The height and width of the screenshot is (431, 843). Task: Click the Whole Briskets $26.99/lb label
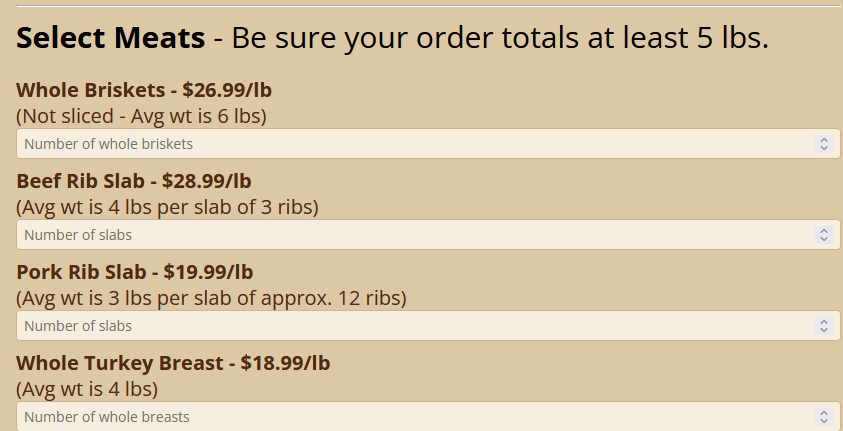(x=144, y=91)
